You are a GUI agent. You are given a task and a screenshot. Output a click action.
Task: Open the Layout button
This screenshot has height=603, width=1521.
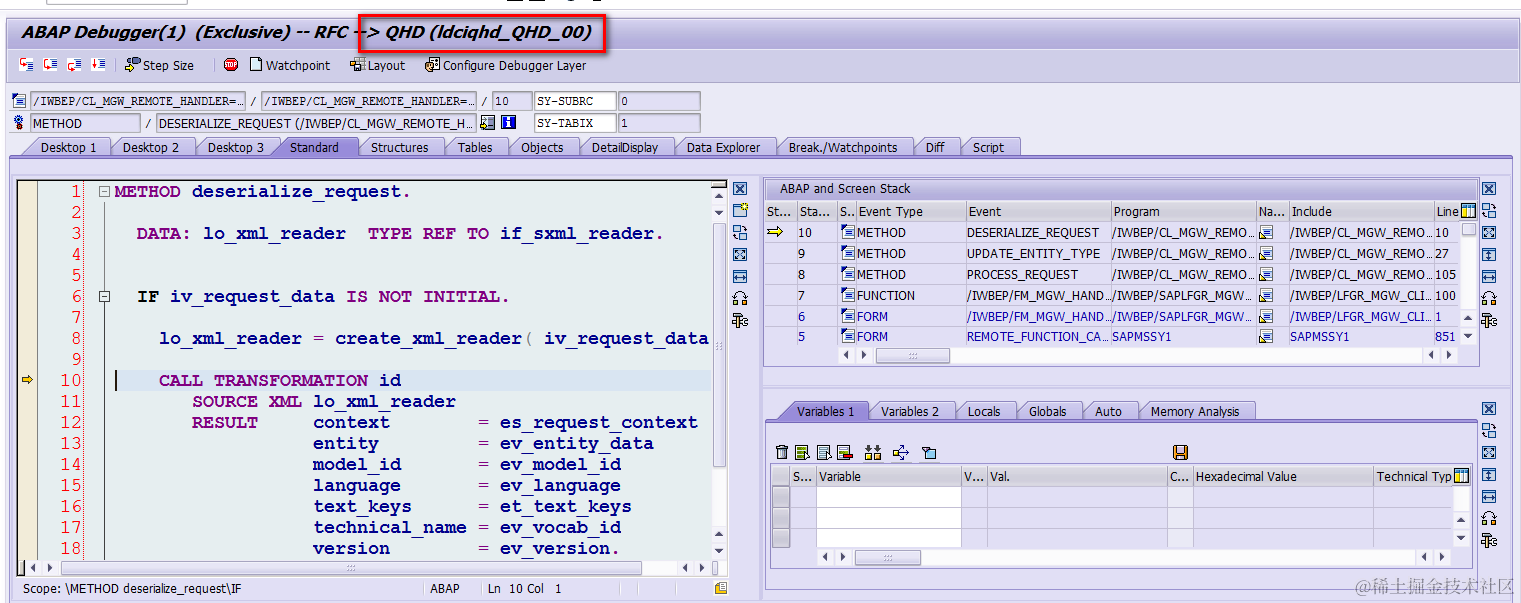(x=378, y=65)
